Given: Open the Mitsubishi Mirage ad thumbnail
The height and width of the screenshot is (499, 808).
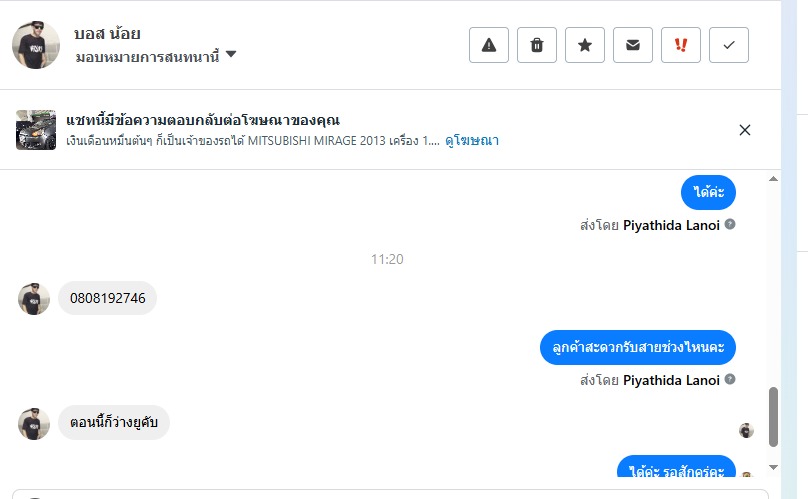Looking at the screenshot, I should (x=36, y=130).
